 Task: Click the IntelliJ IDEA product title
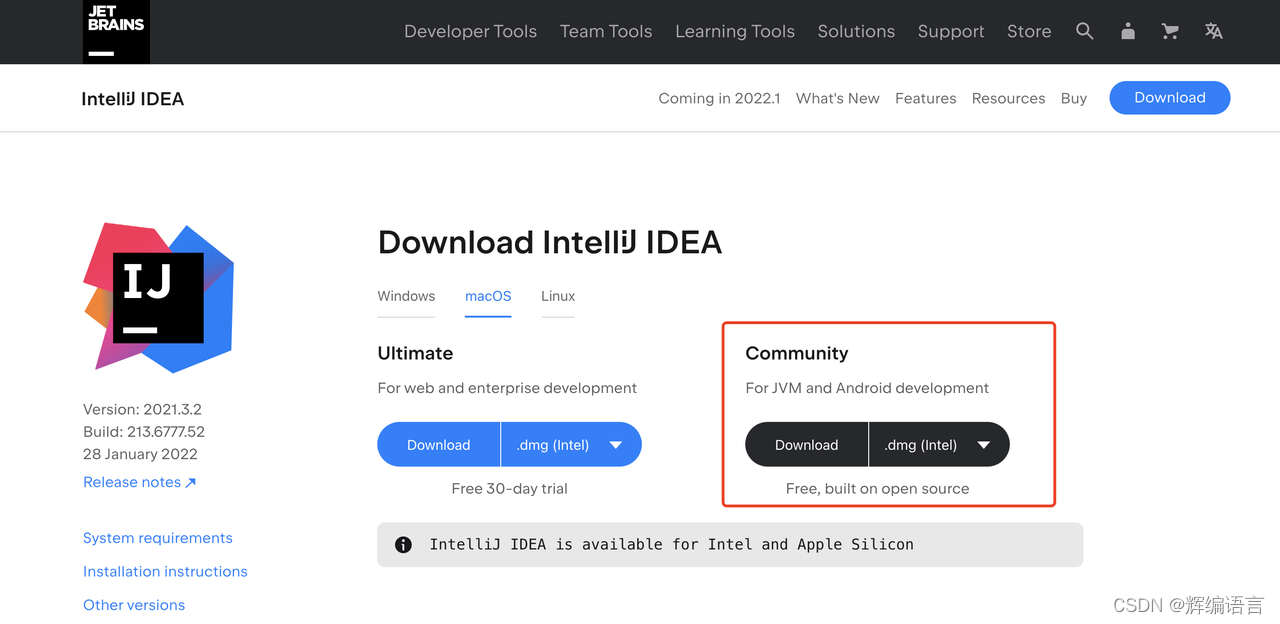(x=133, y=99)
